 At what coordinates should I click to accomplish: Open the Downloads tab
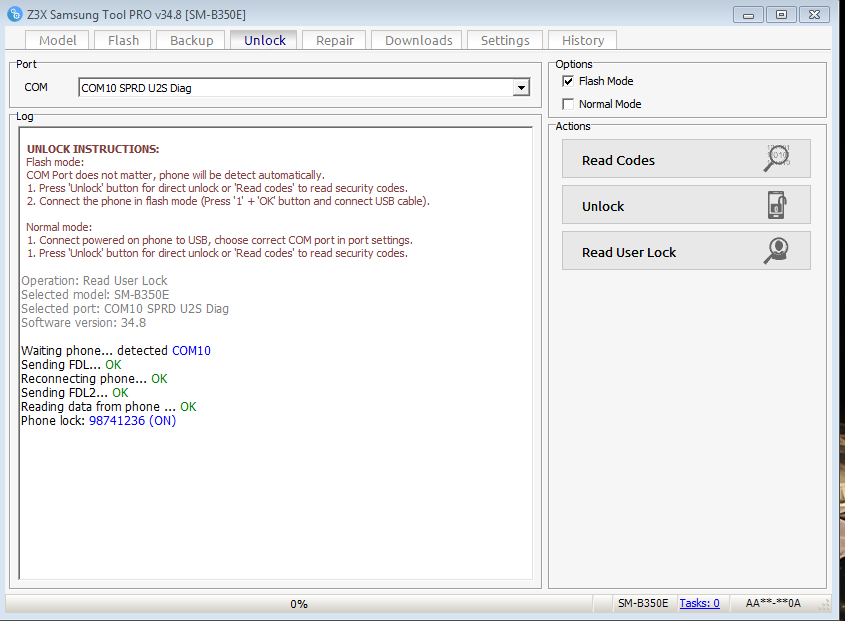pyautogui.click(x=419, y=40)
